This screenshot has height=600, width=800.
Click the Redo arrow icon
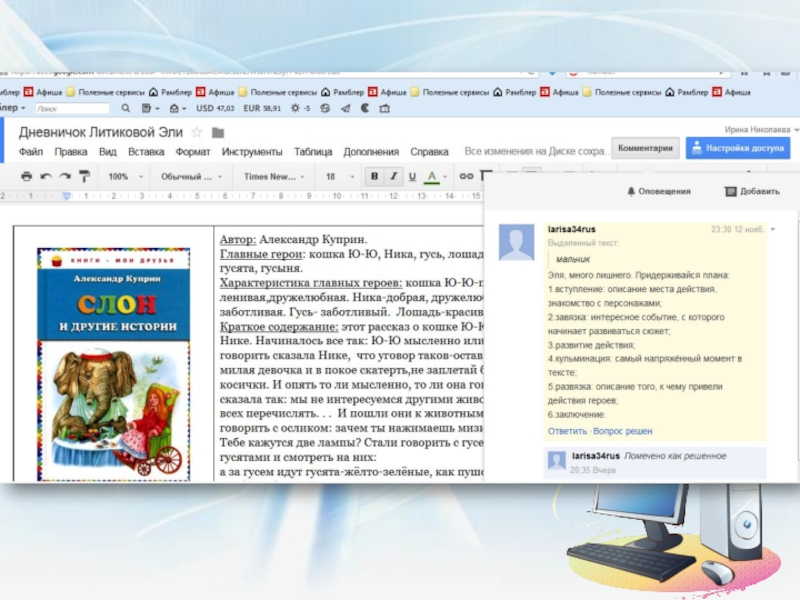click(65, 176)
